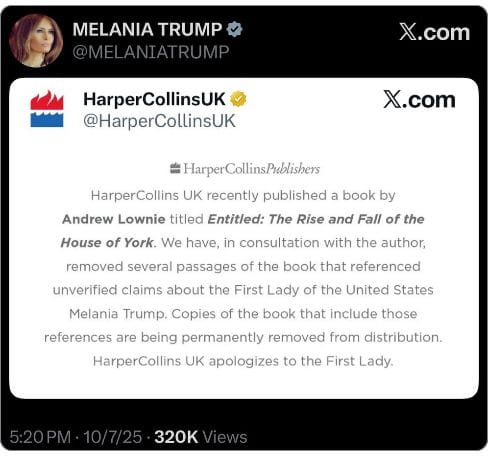This screenshot has width=491, height=457.
Task: Click the 5:20 PM timestamp
Action: pyautogui.click(x=40, y=437)
